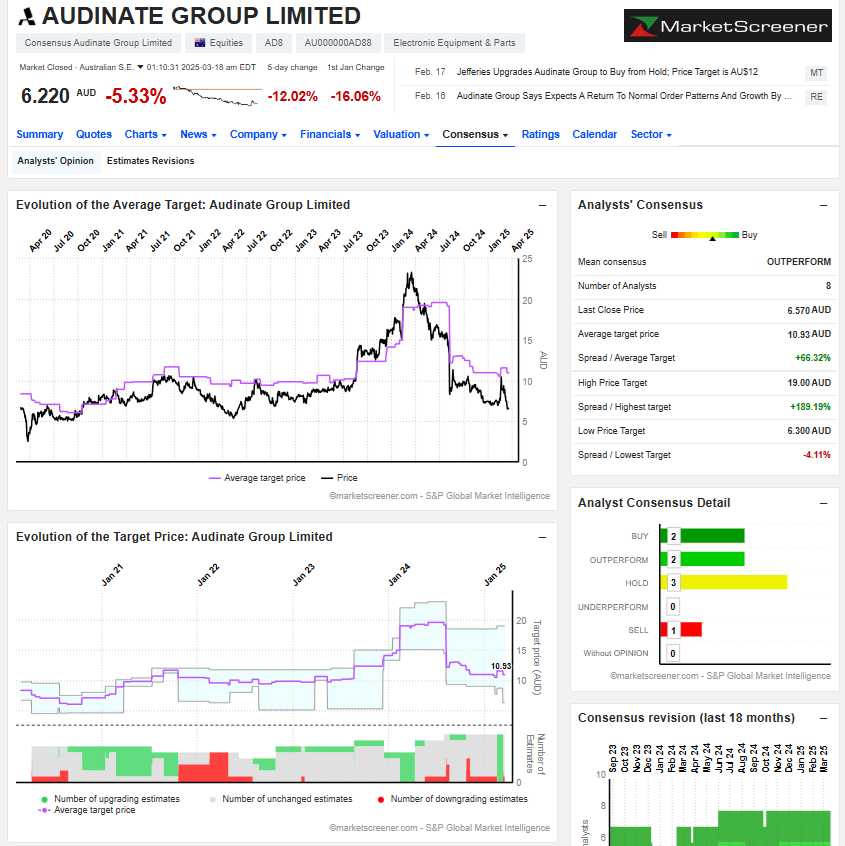Viewport: 845px width, 846px height.
Task: Go to the Ratings tab
Action: (x=540, y=134)
